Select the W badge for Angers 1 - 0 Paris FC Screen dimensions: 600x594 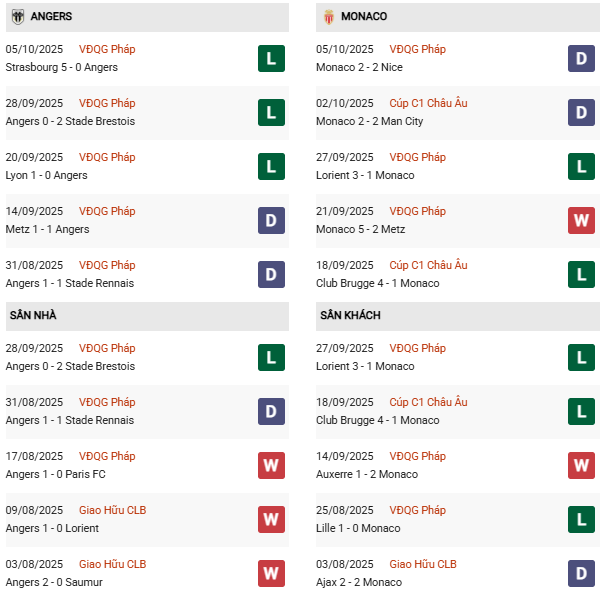(271, 466)
